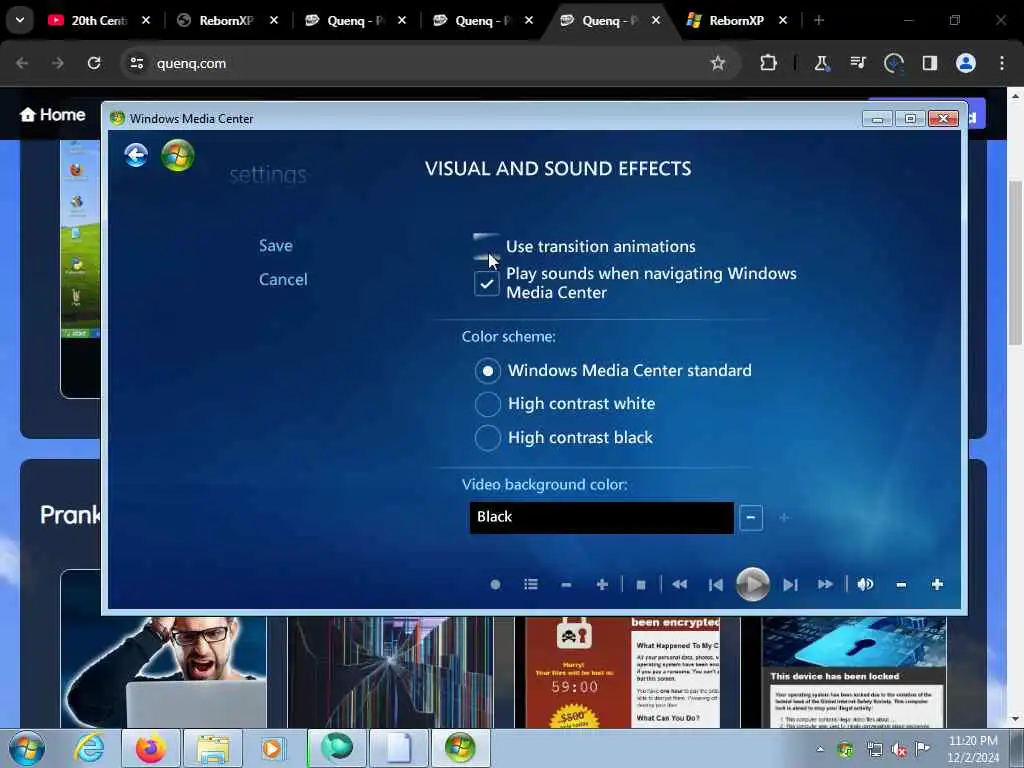Viewport: 1024px width, 768px height.
Task: Select Windows Media Center standard color scheme
Action: (488, 371)
